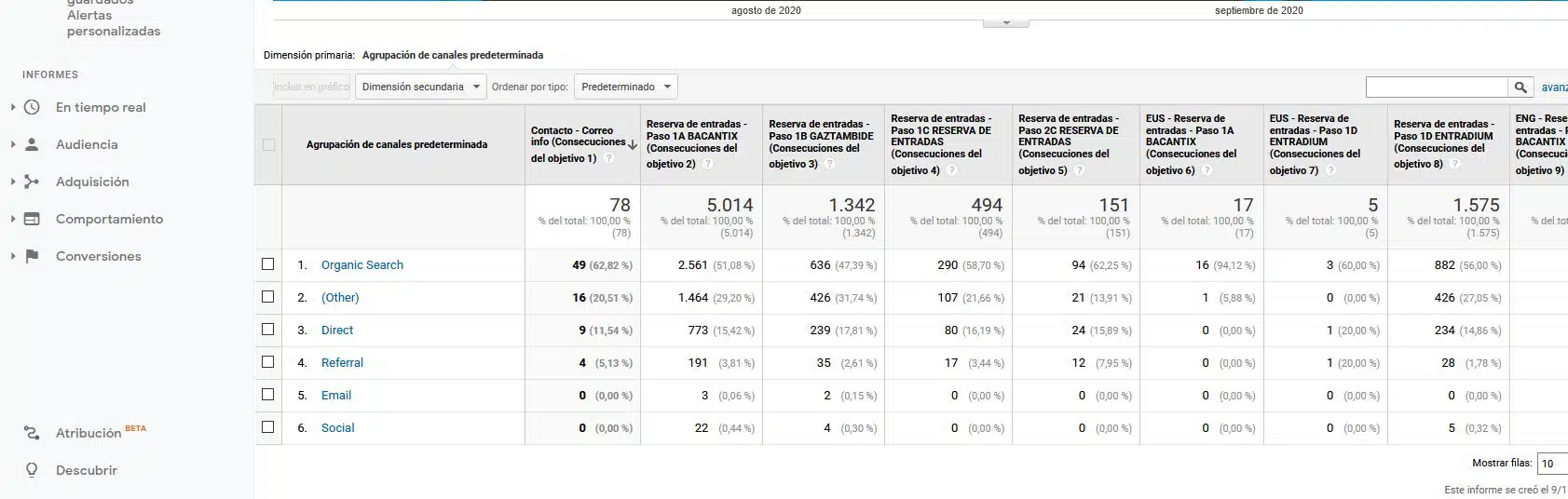Viewport: 1568px width, 499px height.
Task: Open the En tiempo real clock icon
Action: tap(32, 107)
